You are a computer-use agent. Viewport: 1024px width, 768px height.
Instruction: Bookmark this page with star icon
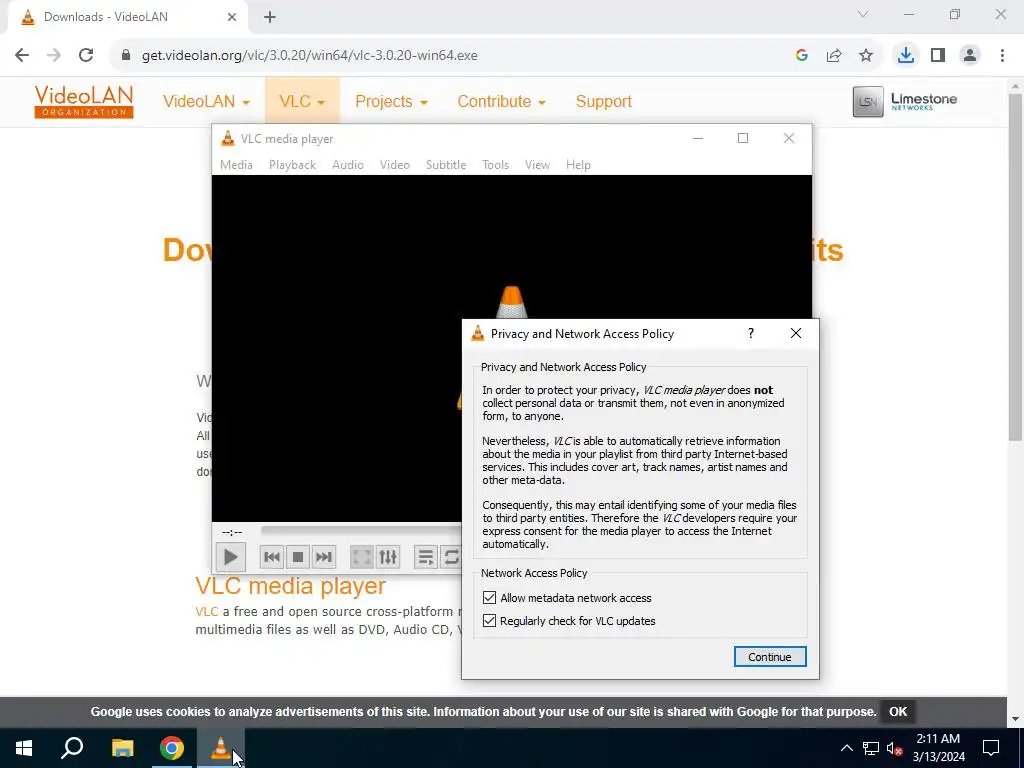pyautogui.click(x=866, y=56)
